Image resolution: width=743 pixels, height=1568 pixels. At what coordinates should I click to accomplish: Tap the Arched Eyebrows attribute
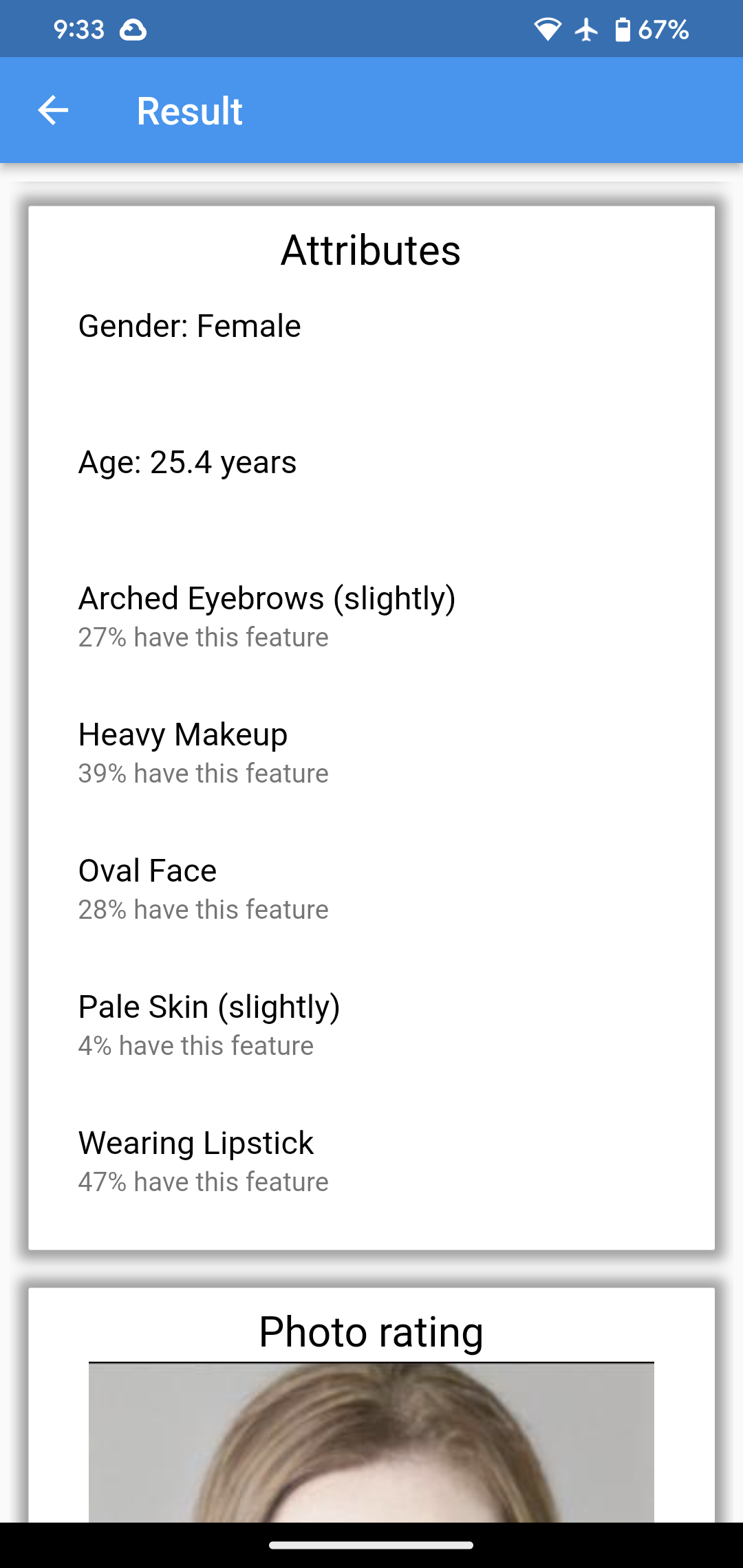[x=268, y=598]
